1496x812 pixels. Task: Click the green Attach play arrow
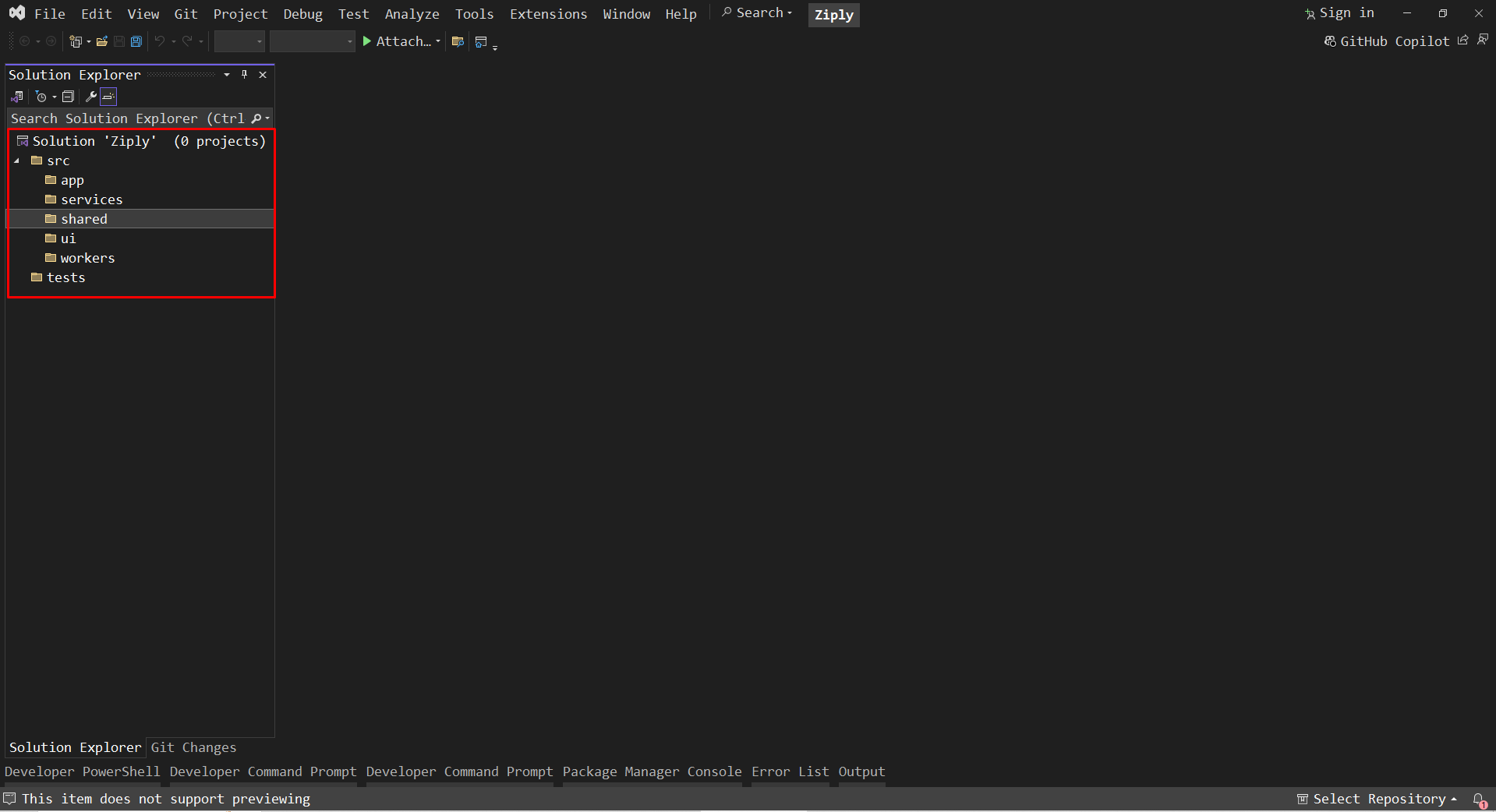pyautogui.click(x=366, y=41)
